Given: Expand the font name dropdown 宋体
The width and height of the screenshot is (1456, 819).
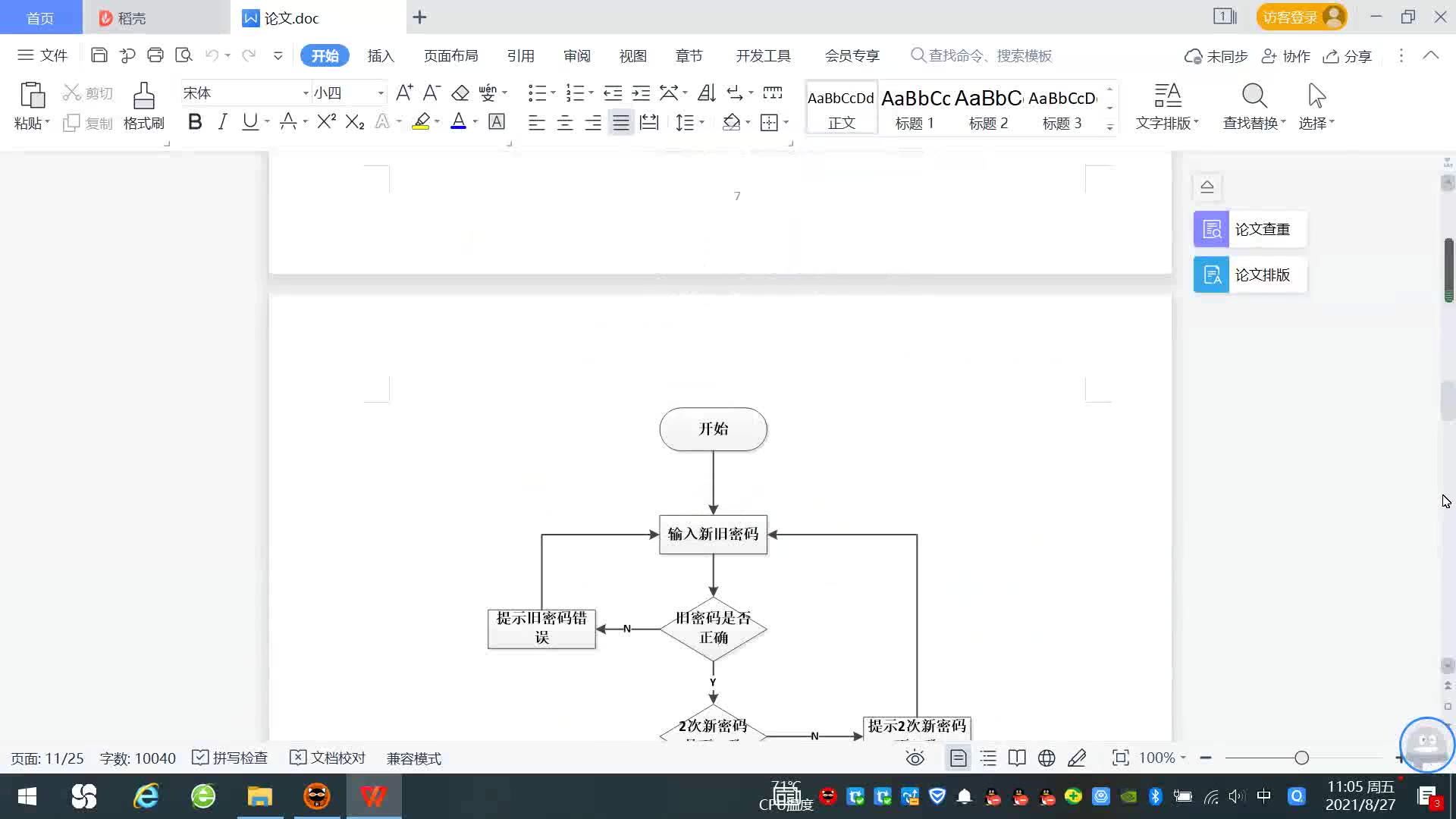Looking at the screenshot, I should 306,93.
